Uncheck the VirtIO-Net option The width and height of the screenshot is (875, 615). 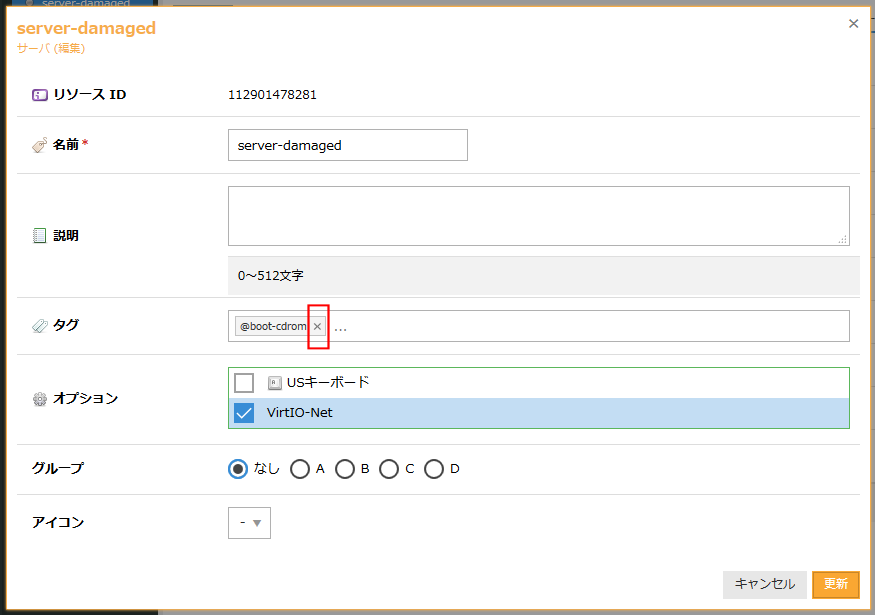coord(244,413)
